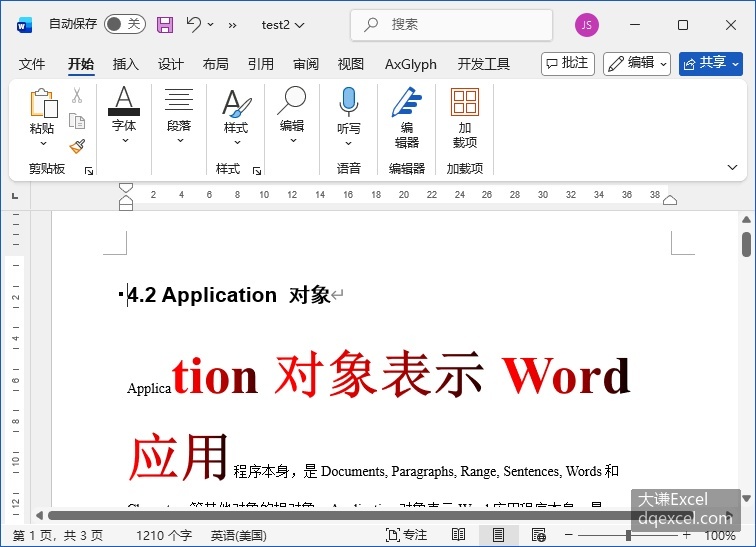Select the Format Painter brush icon
756x547 pixels.
[x=77, y=146]
